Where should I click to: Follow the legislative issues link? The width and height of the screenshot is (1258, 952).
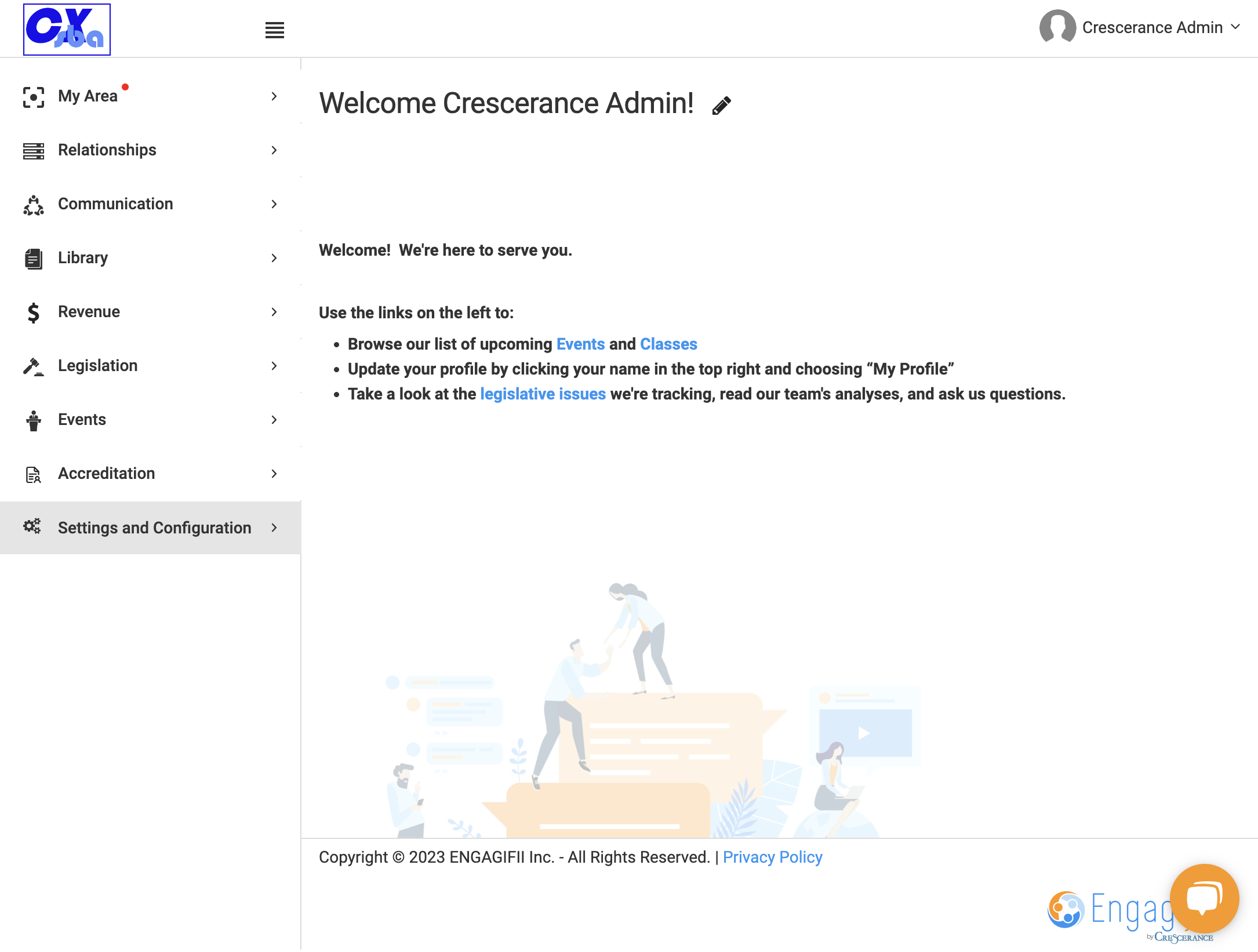[543, 394]
